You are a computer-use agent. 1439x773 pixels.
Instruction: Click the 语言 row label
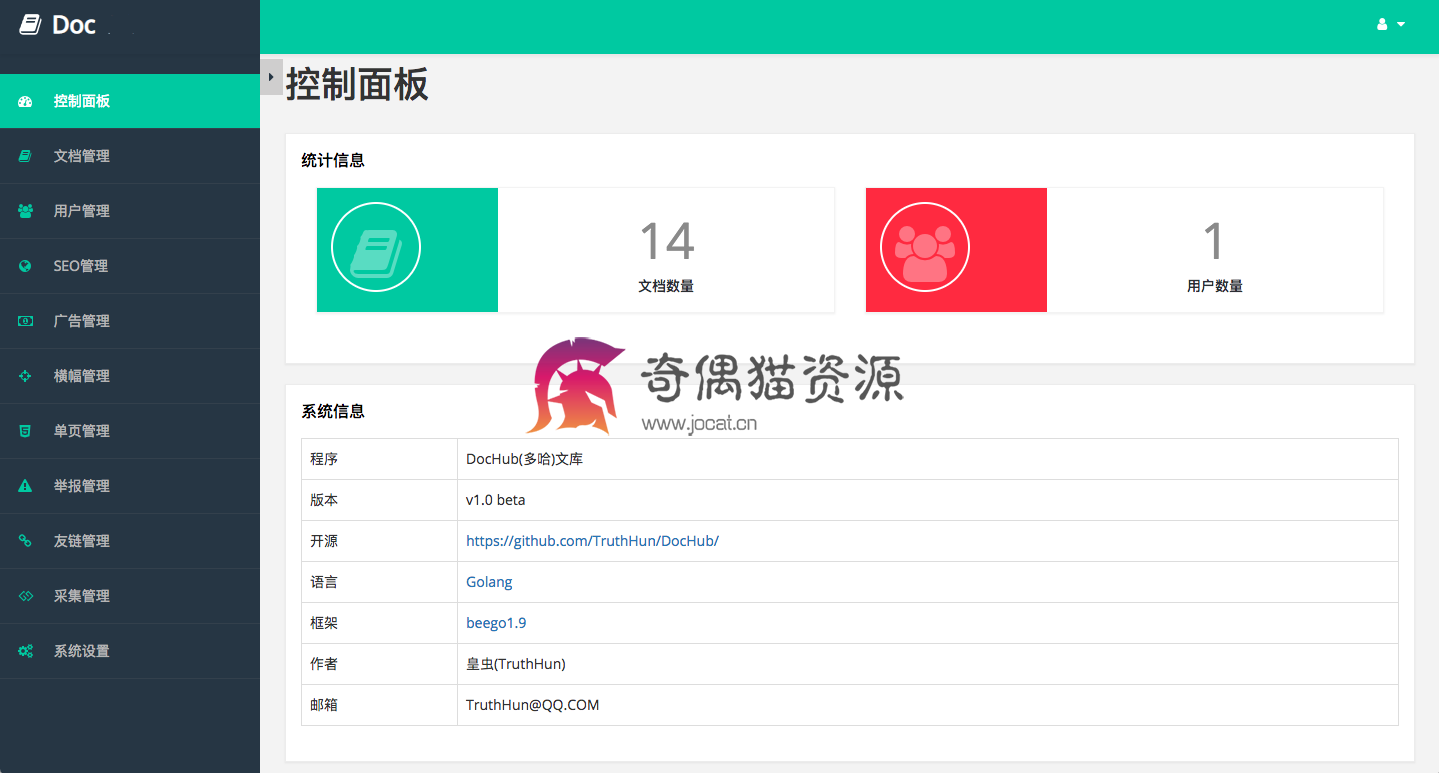(324, 582)
